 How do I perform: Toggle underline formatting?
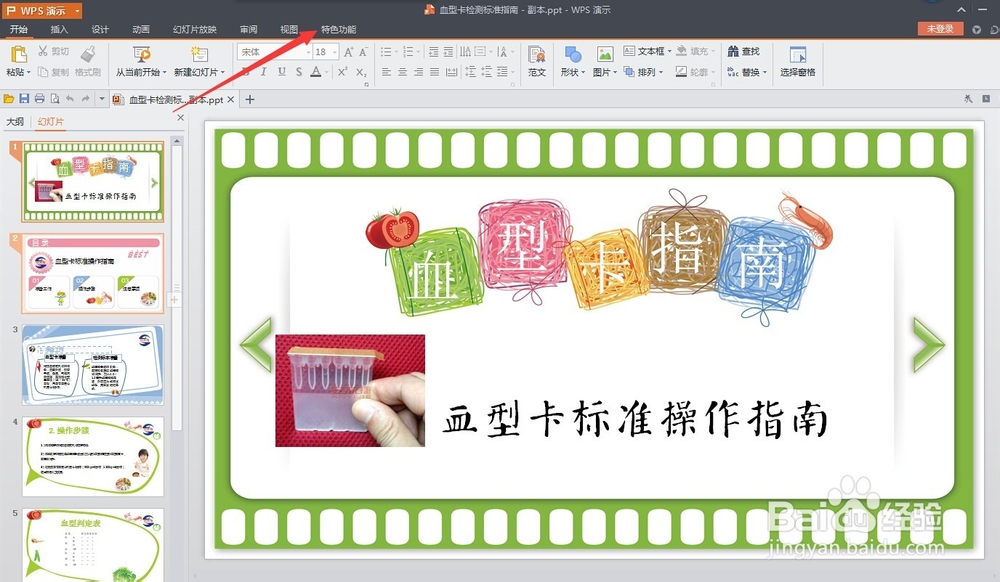pyautogui.click(x=283, y=72)
